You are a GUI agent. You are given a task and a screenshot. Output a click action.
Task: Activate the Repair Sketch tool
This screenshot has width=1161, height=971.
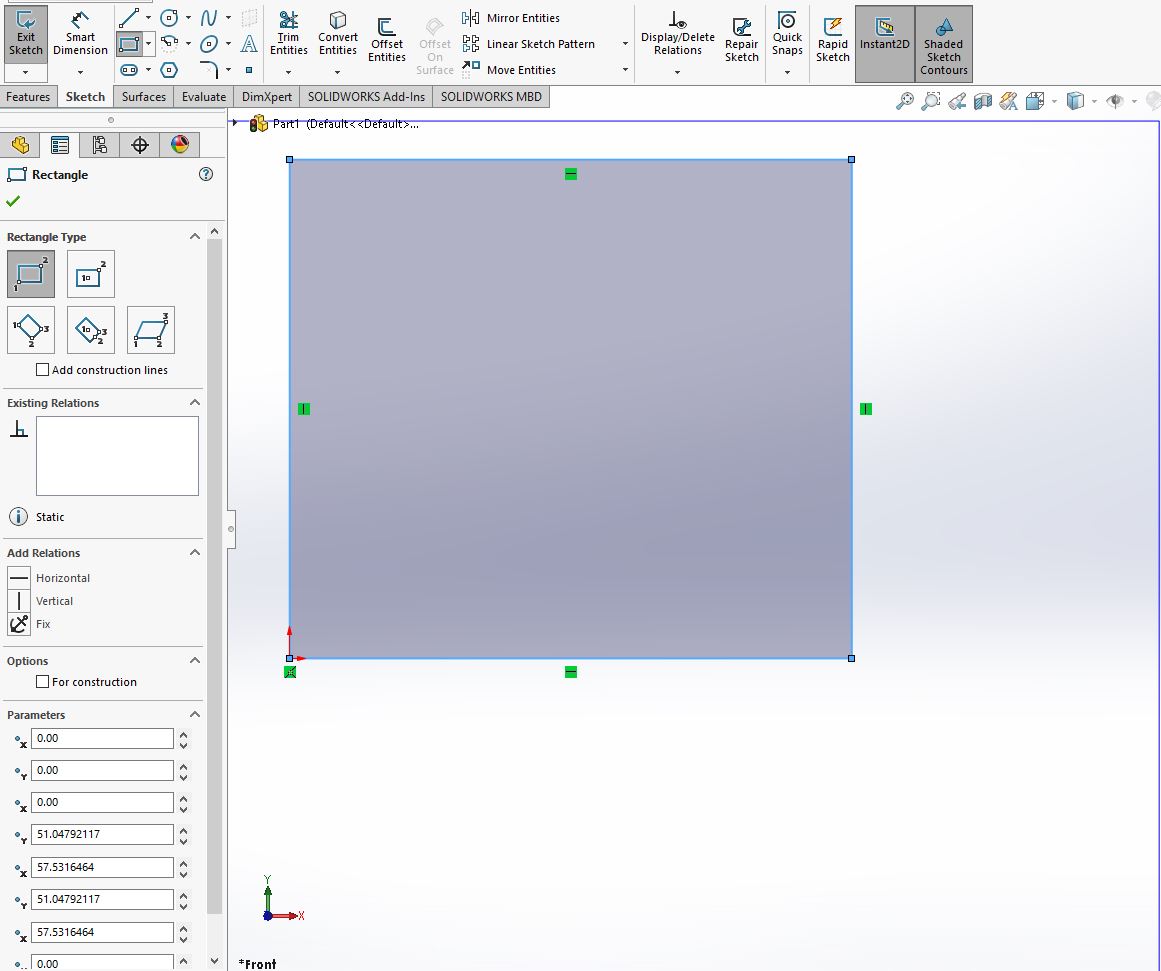point(741,37)
